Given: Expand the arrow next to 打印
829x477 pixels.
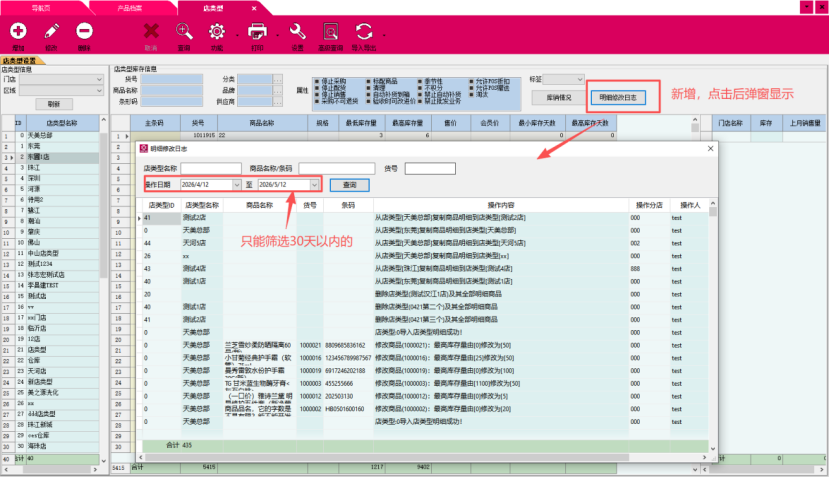Looking at the screenshot, I should point(278,35).
